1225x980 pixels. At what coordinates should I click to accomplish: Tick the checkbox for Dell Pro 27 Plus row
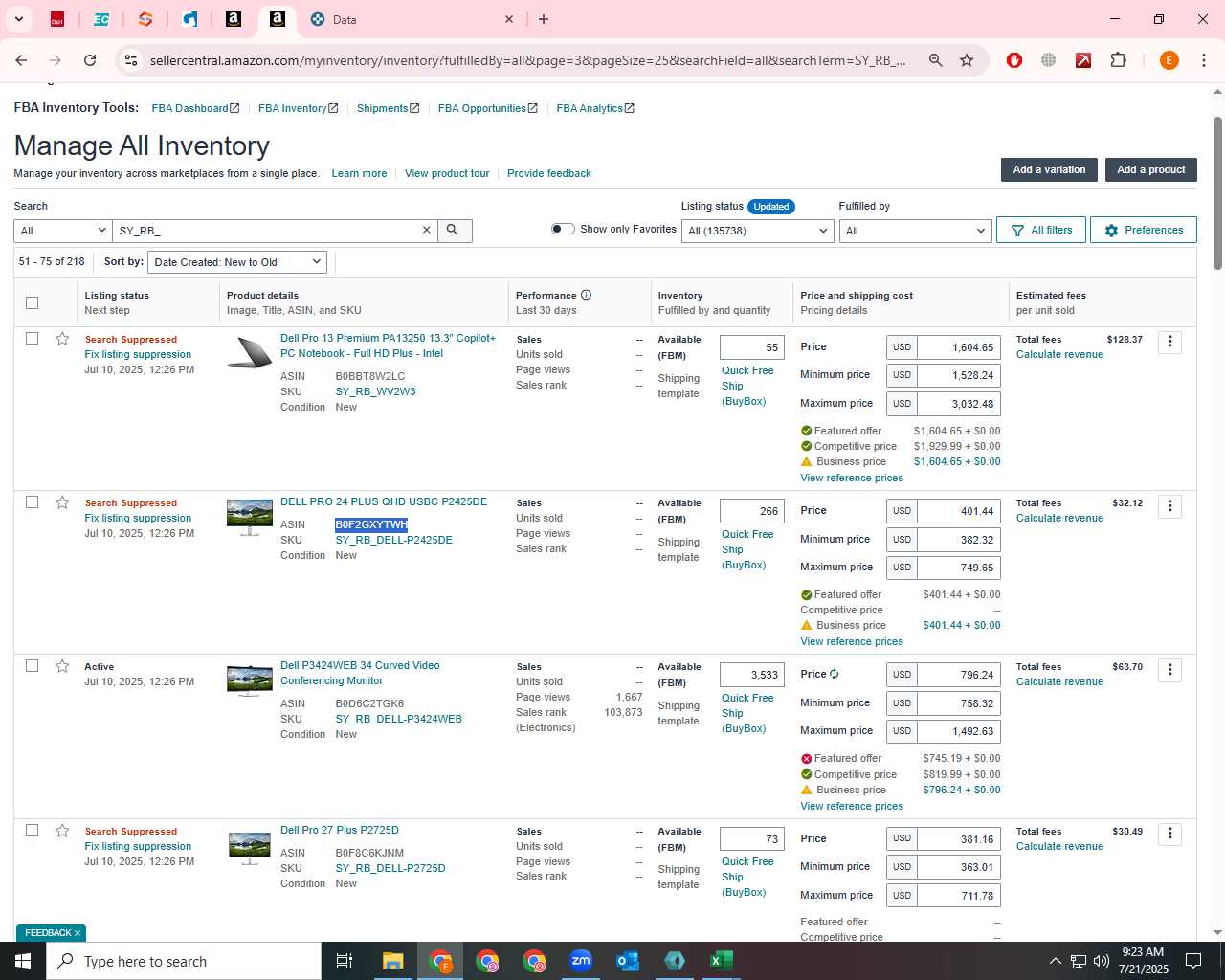point(32,830)
